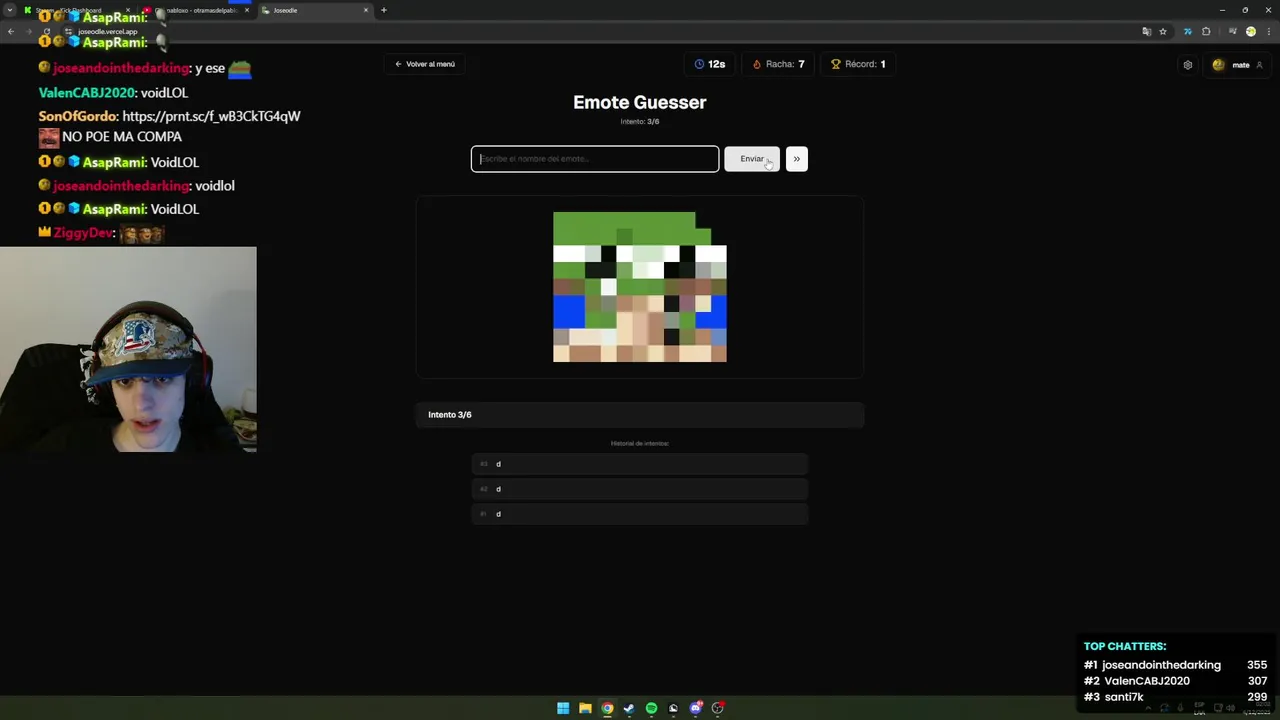Viewport: 1280px width, 720px height.
Task: Click the Emote Guesser title
Action: 640,102
